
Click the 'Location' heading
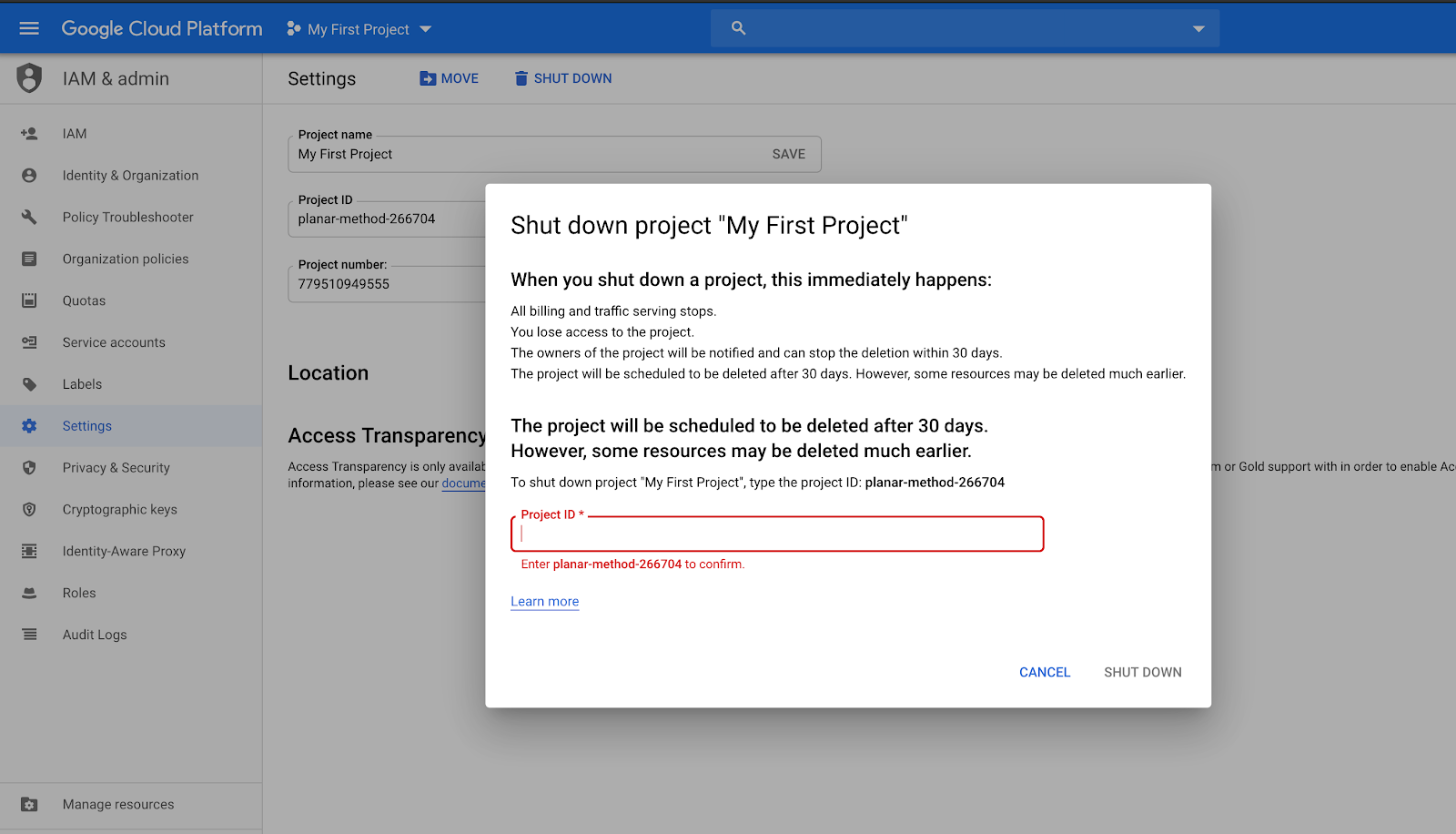pyautogui.click(x=329, y=373)
